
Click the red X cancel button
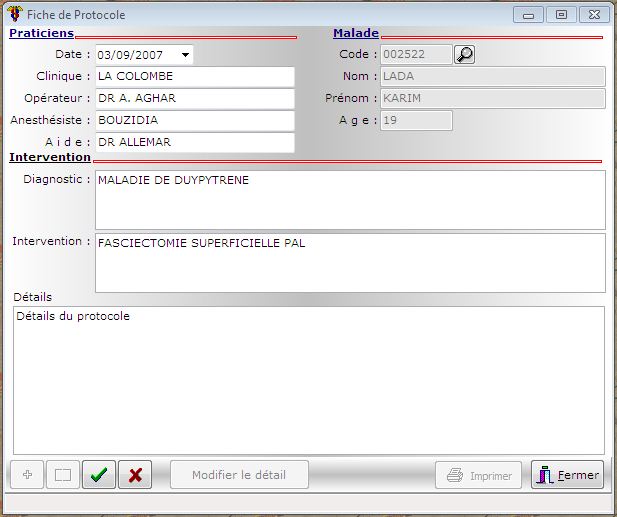(x=135, y=475)
